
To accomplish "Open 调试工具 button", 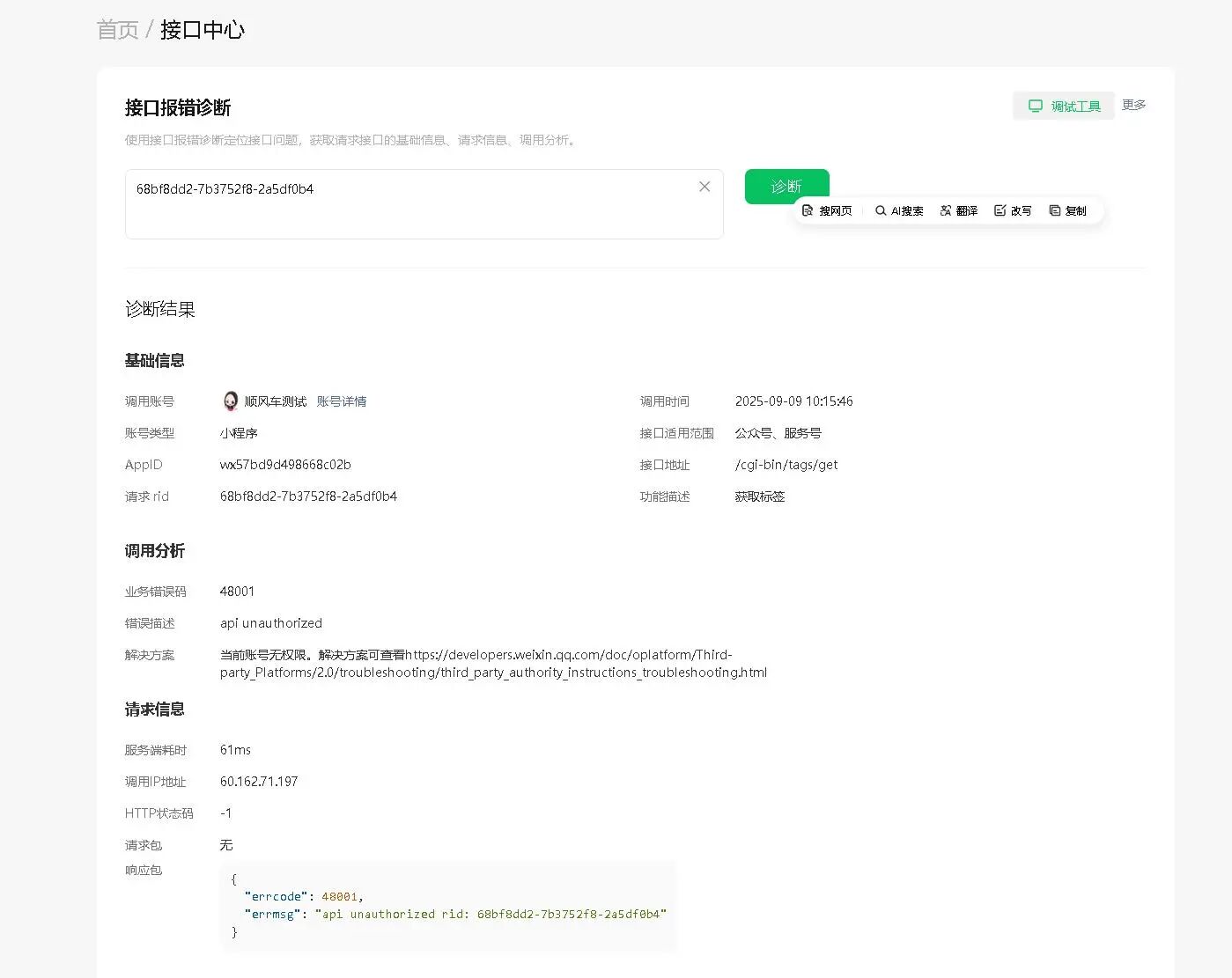I will tap(1064, 106).
